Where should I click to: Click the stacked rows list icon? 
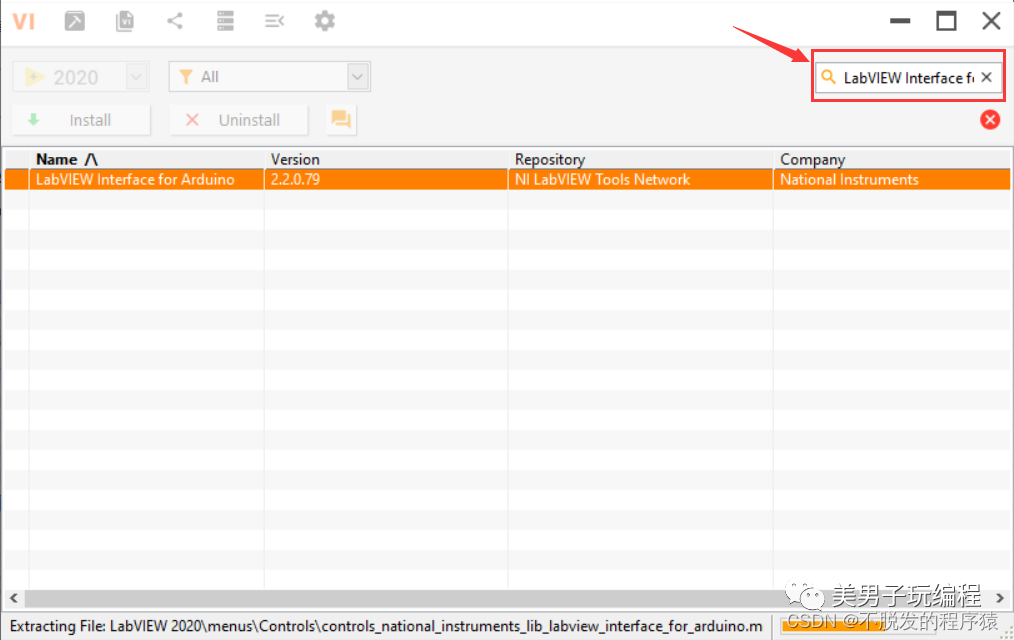pos(225,21)
